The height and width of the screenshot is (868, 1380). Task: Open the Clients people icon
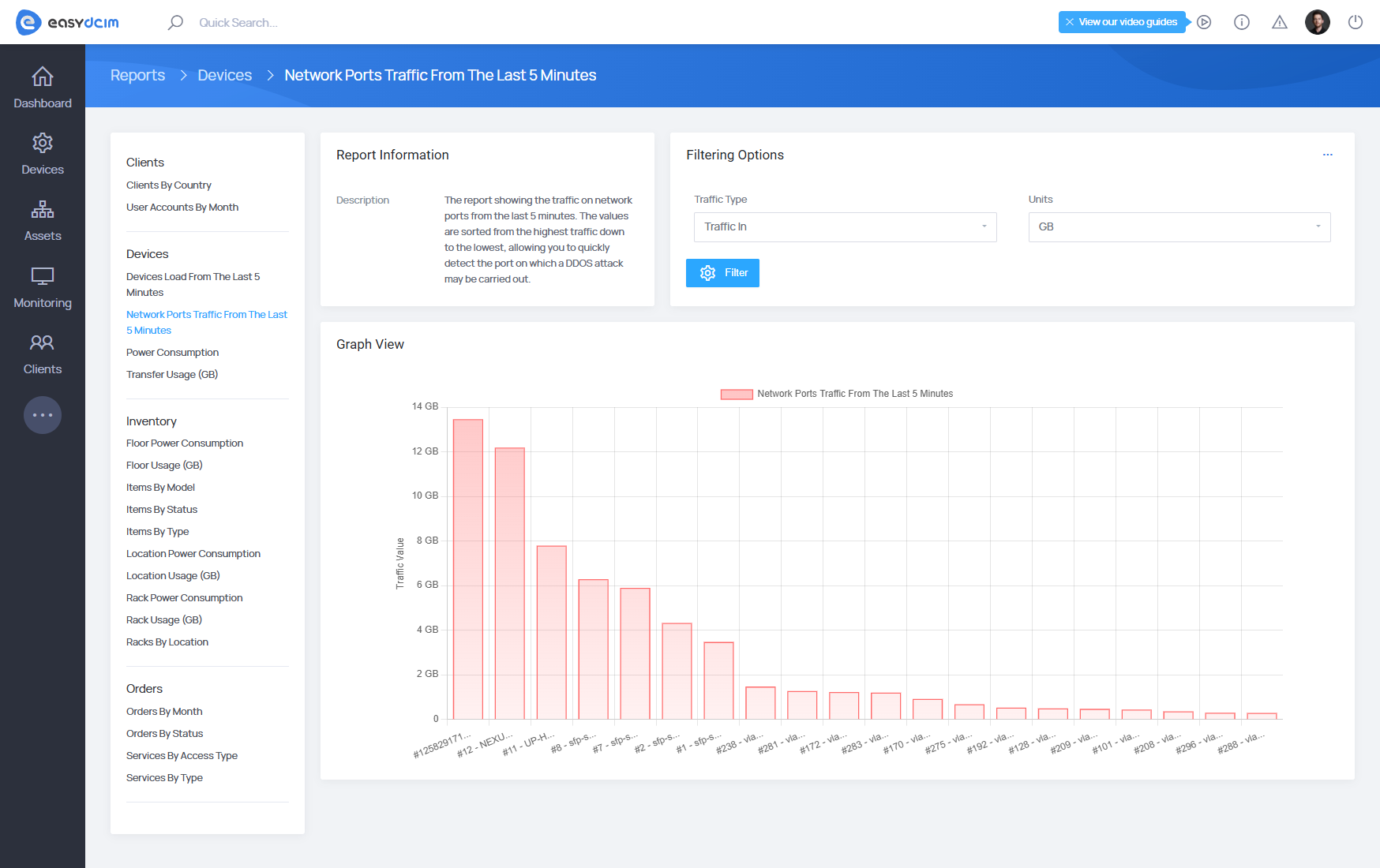point(43,342)
